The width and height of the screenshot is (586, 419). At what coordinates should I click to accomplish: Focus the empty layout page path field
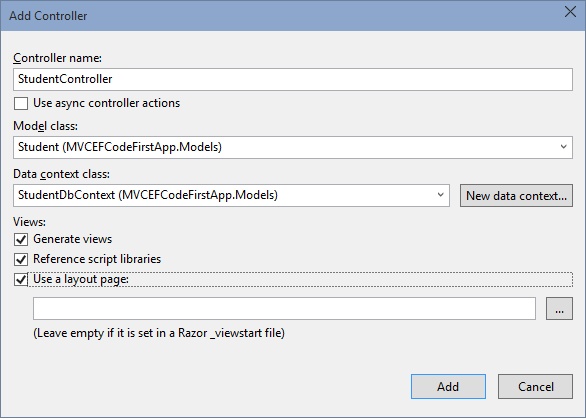click(284, 309)
